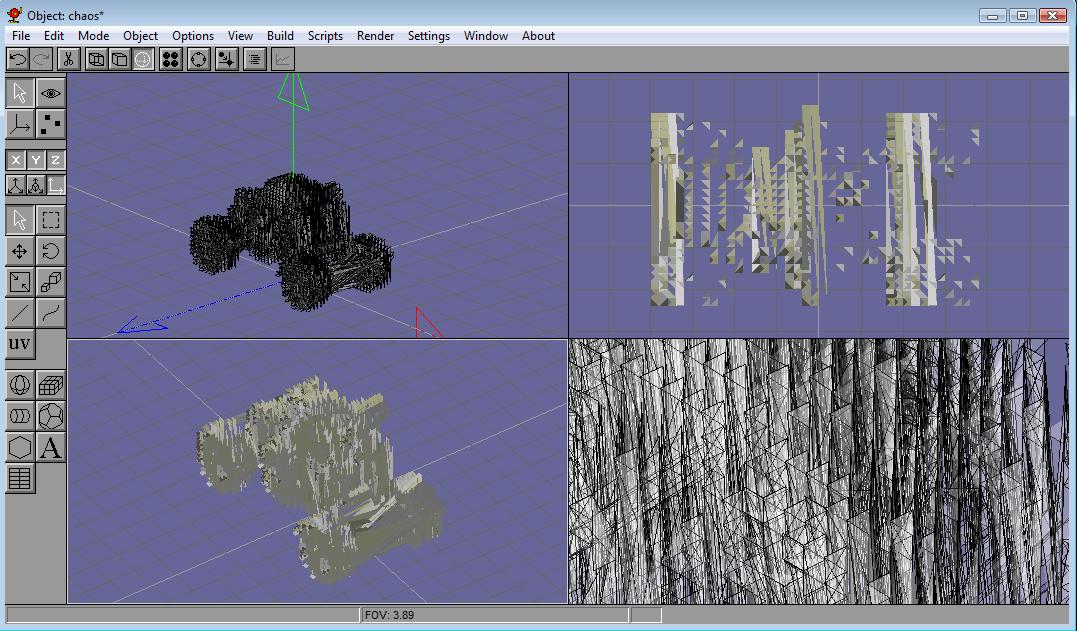Viewport: 1077px width, 631px height.
Task: Activate the UV texture tool
Action: click(19, 344)
